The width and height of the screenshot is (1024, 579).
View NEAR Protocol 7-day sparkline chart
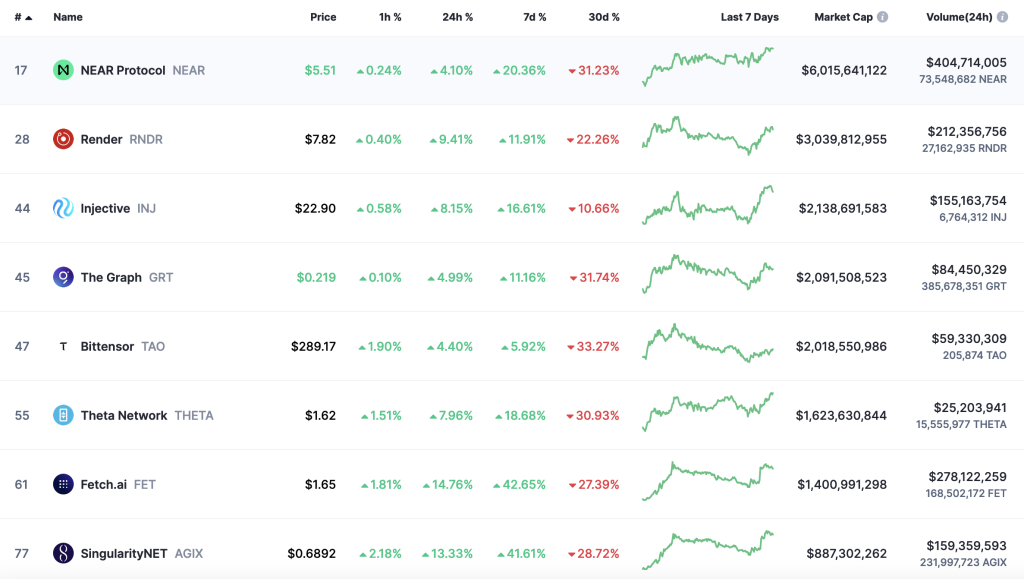click(708, 67)
